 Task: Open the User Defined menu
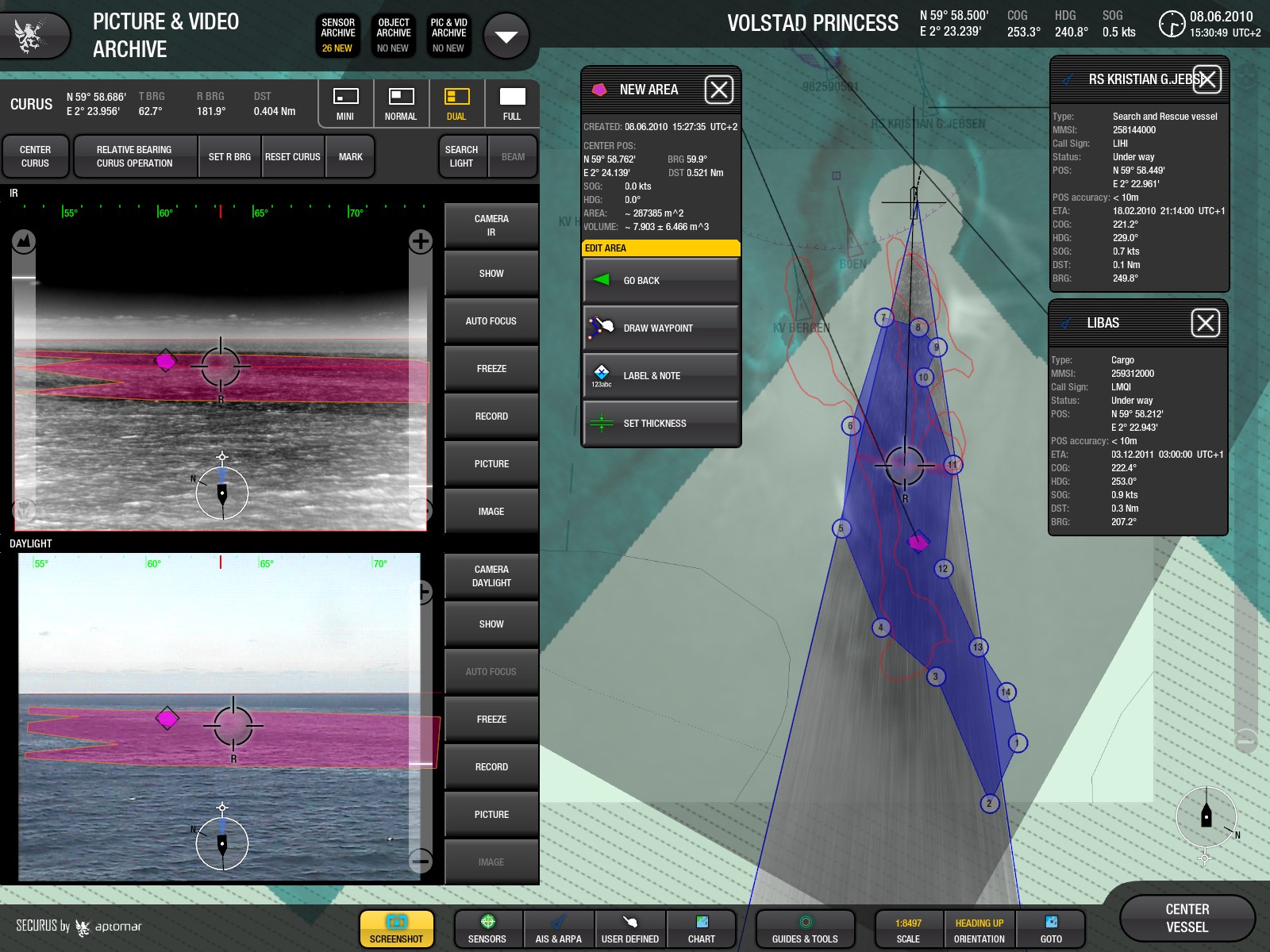[630, 929]
